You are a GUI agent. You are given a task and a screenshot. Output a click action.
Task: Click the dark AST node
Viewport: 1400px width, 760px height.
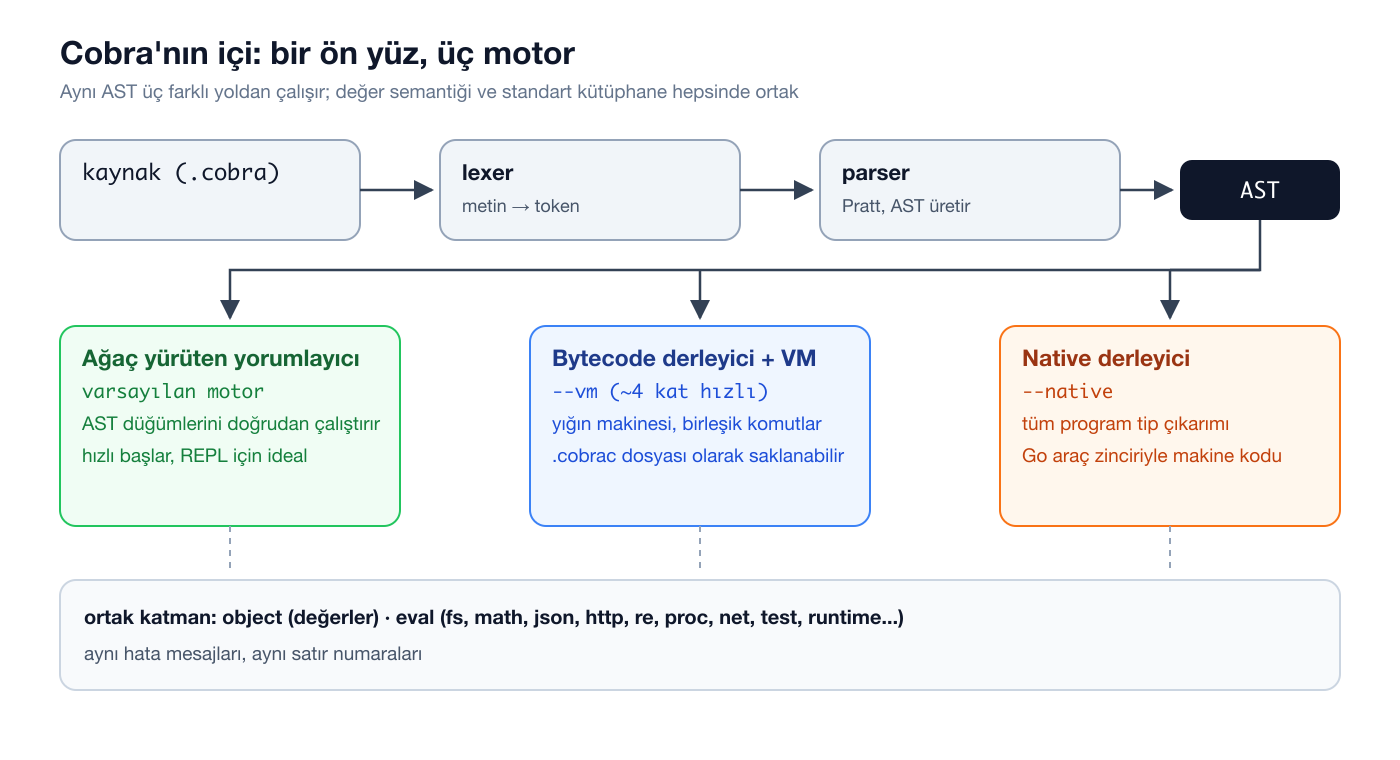(x=1260, y=190)
